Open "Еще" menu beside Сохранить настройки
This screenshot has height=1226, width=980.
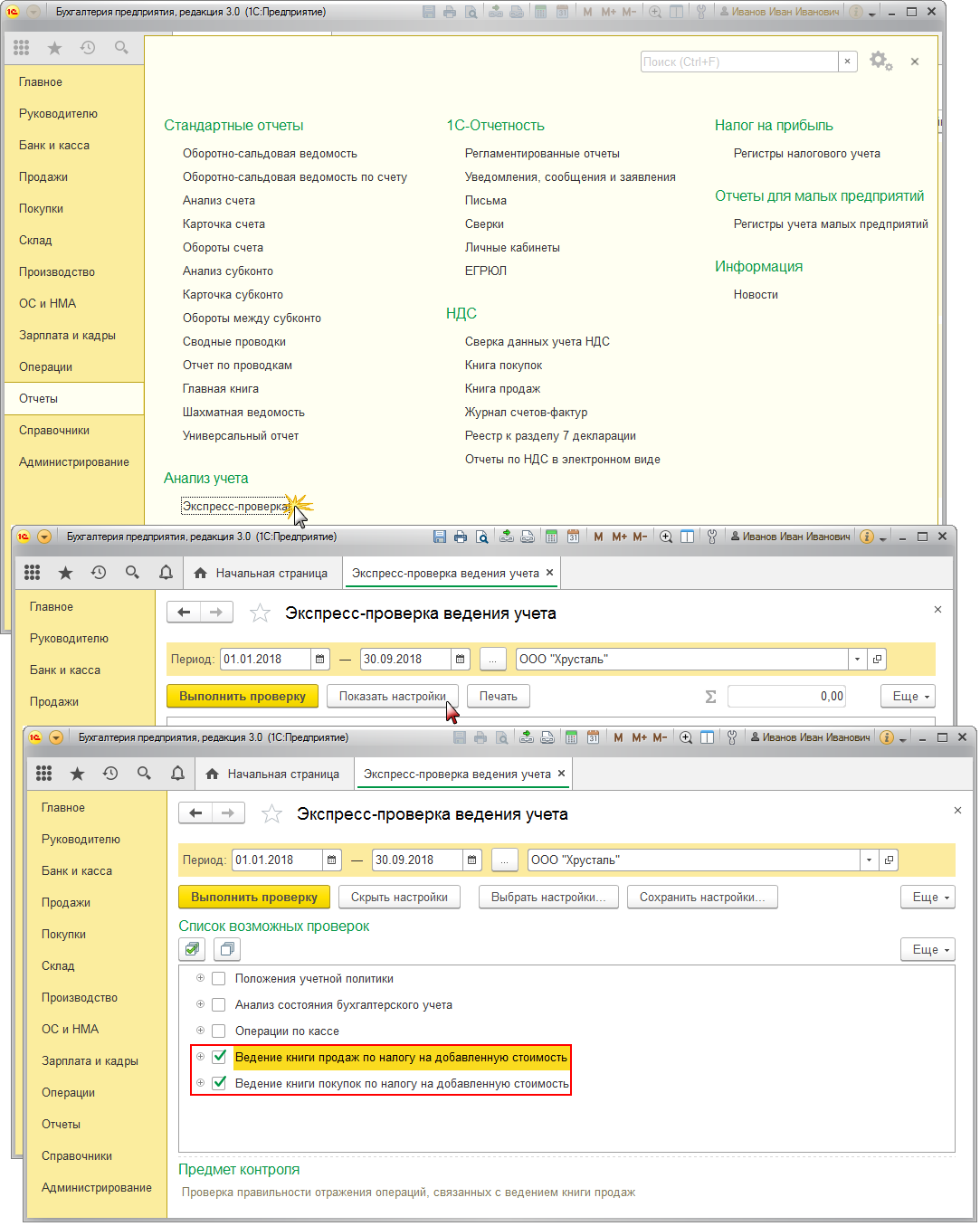(928, 897)
